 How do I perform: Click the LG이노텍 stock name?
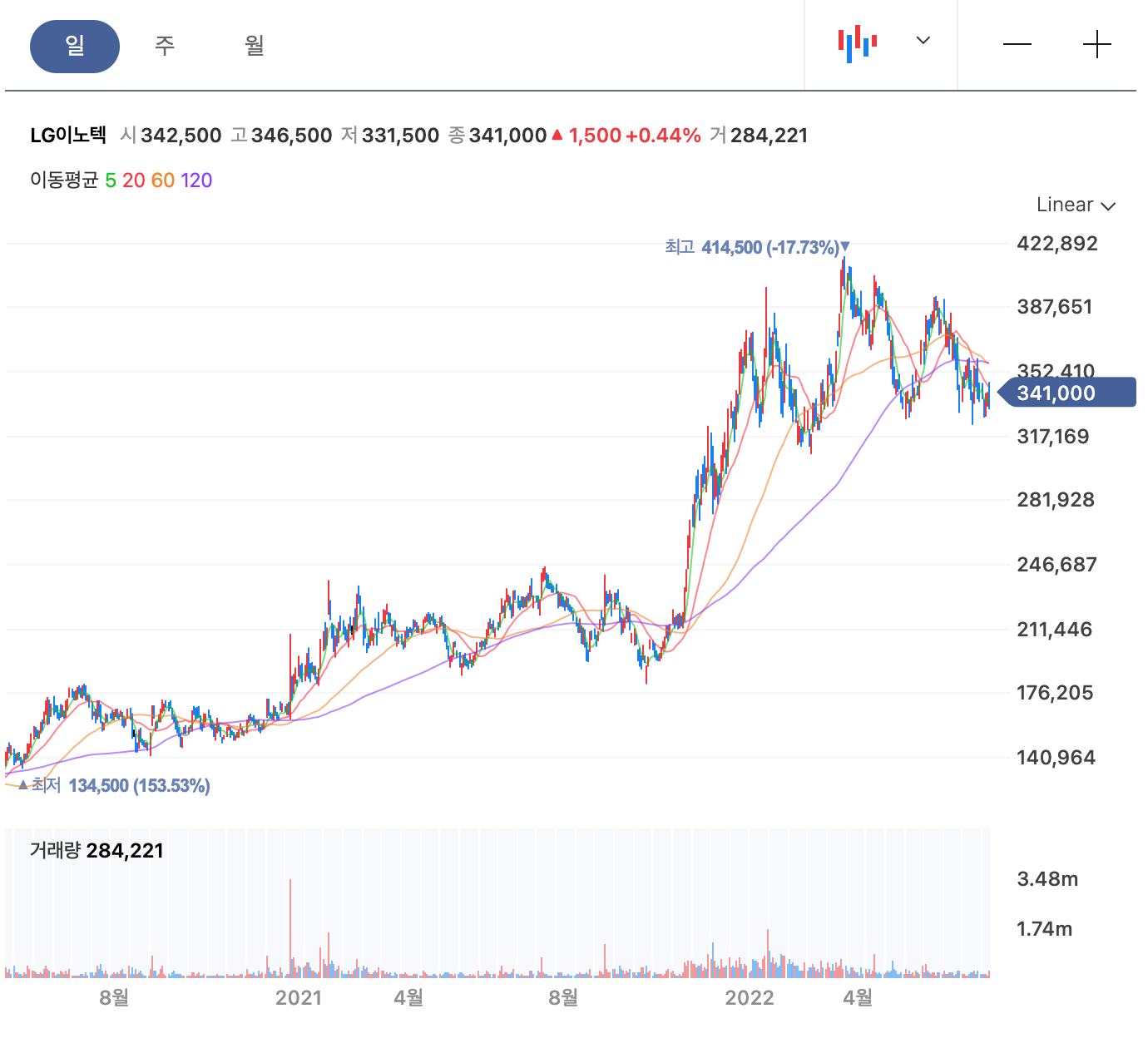coord(68,135)
